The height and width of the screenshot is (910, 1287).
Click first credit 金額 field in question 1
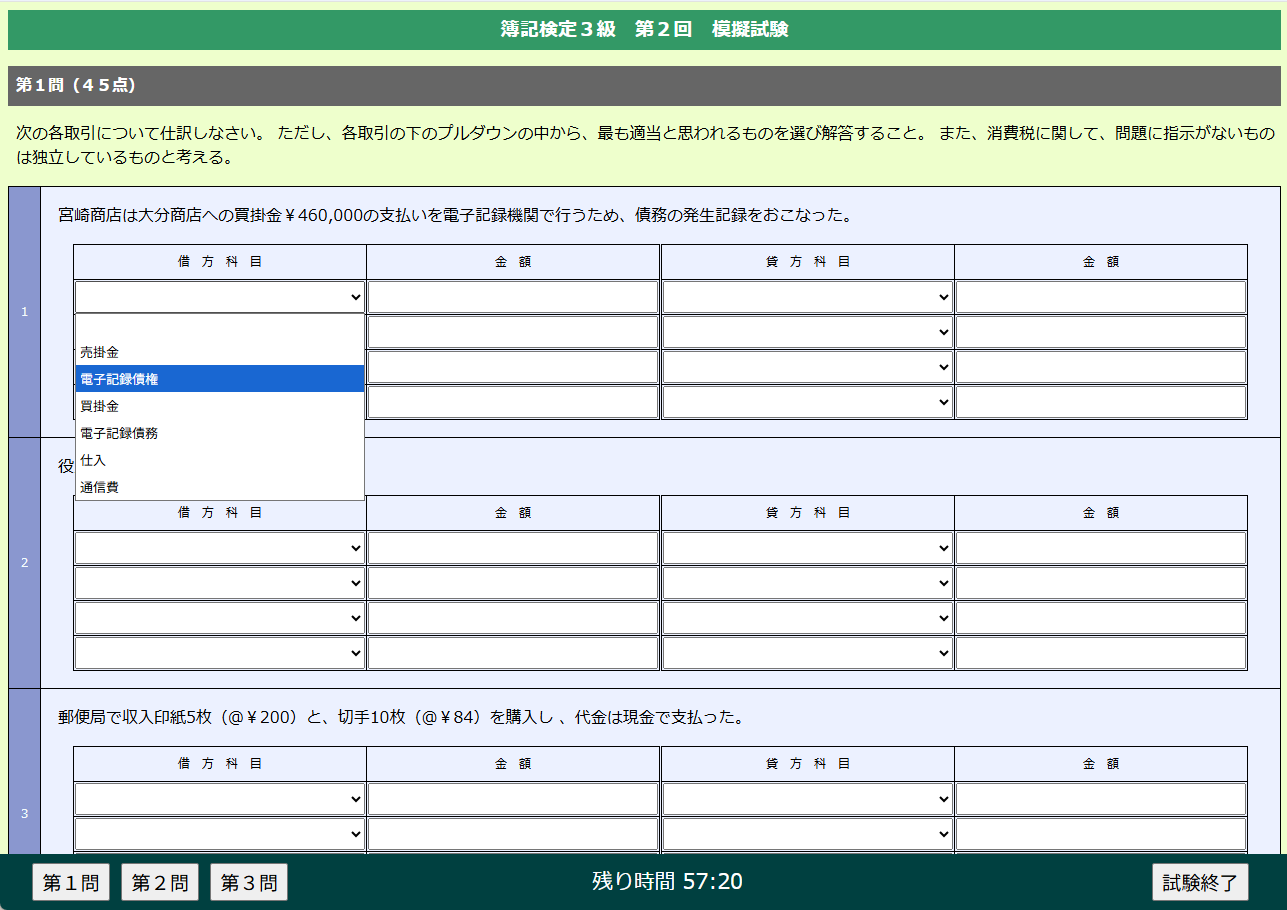click(1100, 297)
